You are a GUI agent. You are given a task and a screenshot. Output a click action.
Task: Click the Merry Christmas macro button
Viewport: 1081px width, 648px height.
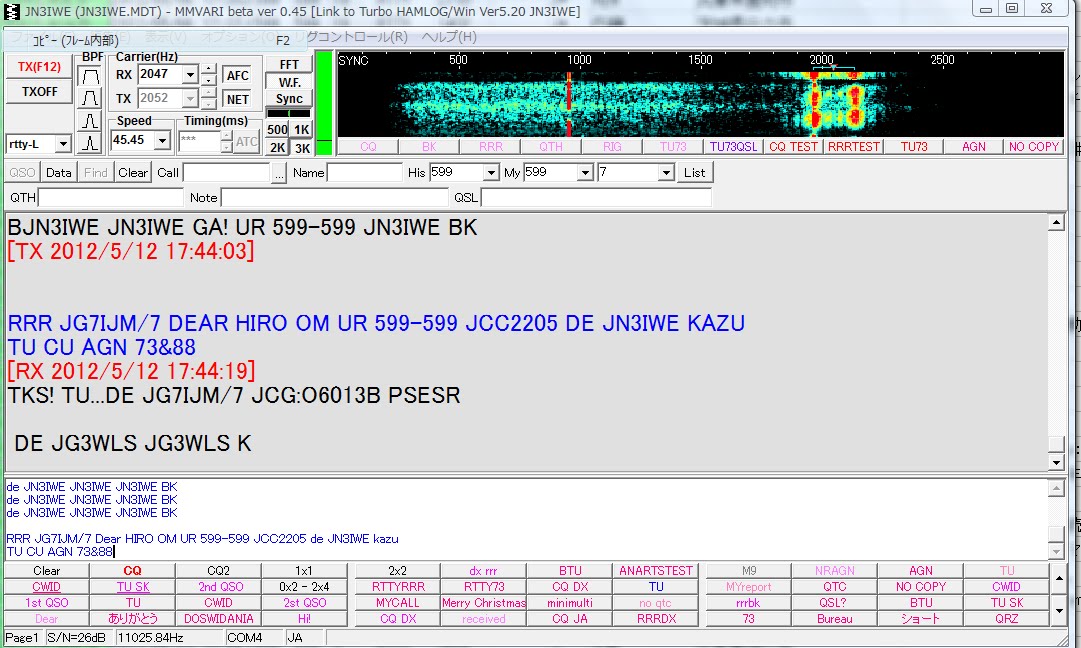tap(484, 603)
